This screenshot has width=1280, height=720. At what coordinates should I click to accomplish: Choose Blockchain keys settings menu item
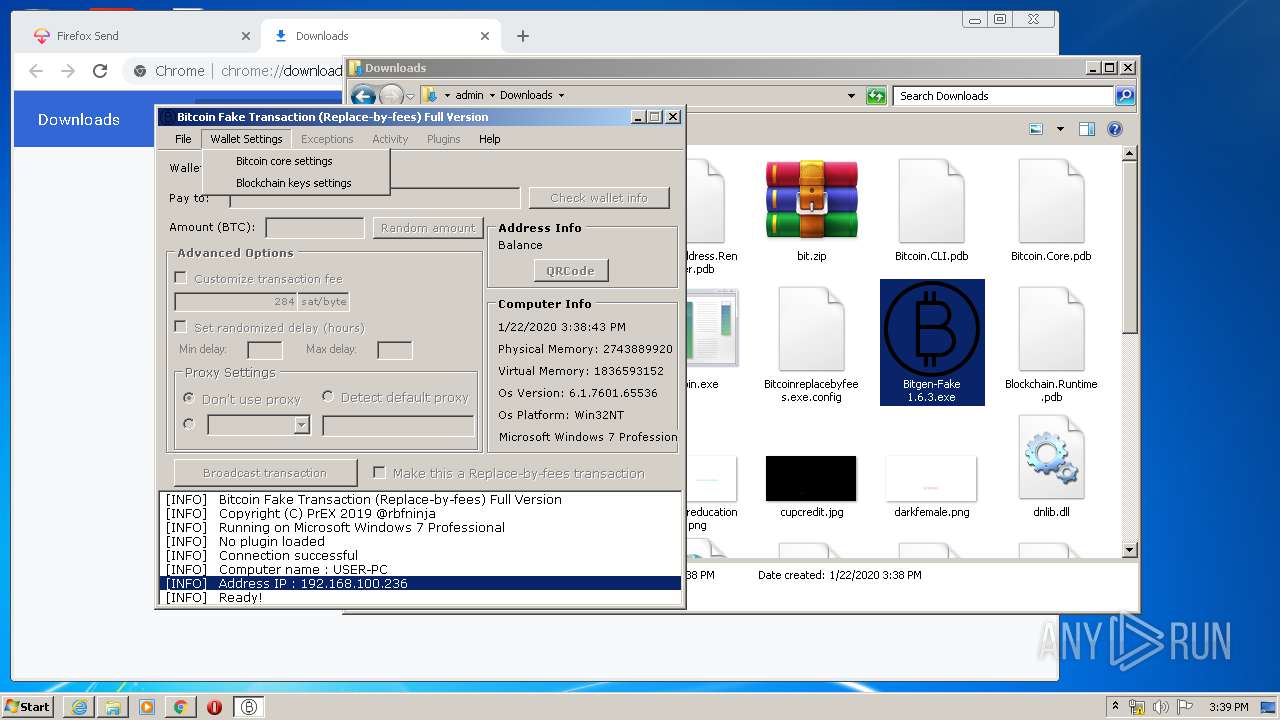294,183
